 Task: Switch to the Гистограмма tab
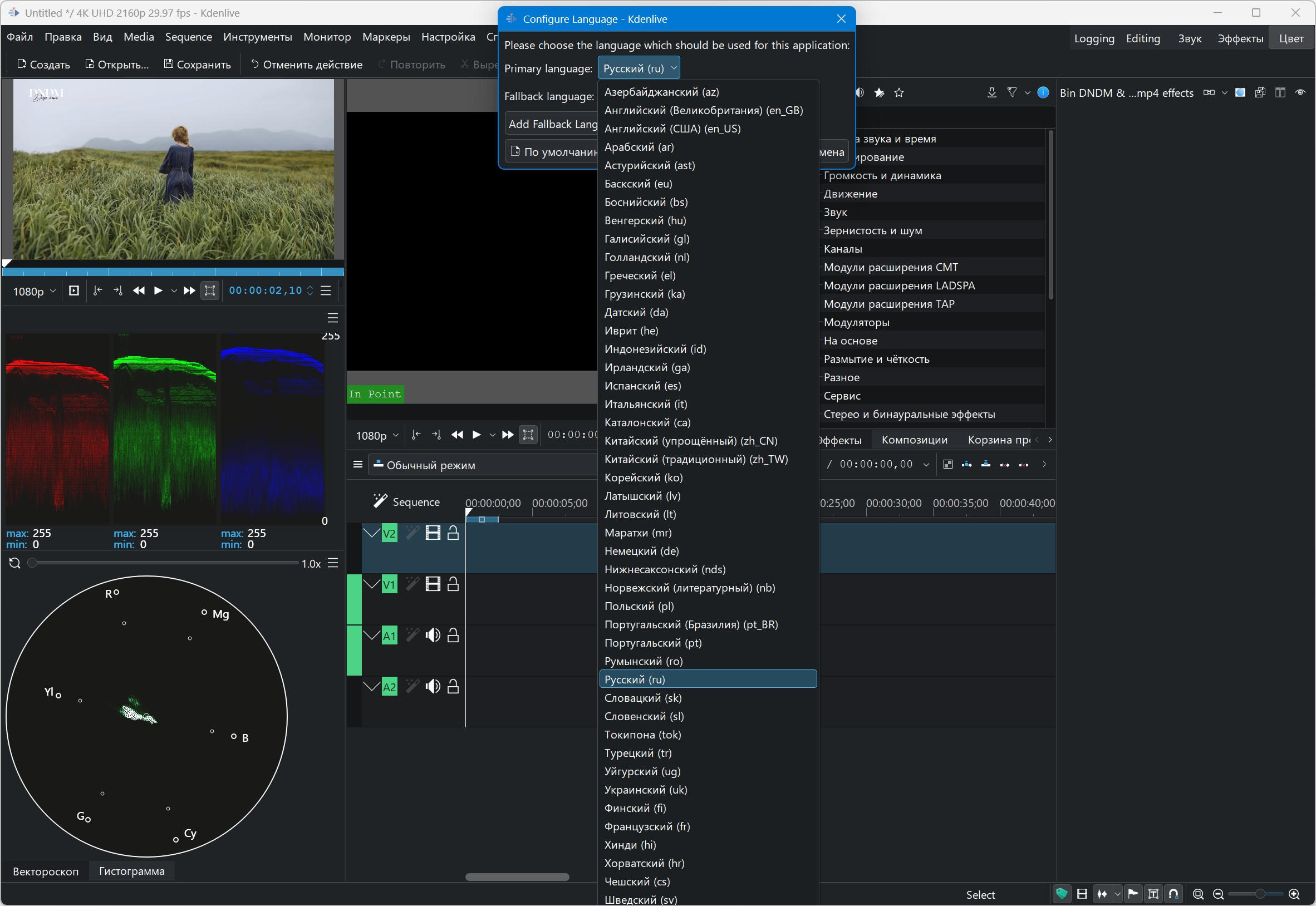[x=132, y=871]
